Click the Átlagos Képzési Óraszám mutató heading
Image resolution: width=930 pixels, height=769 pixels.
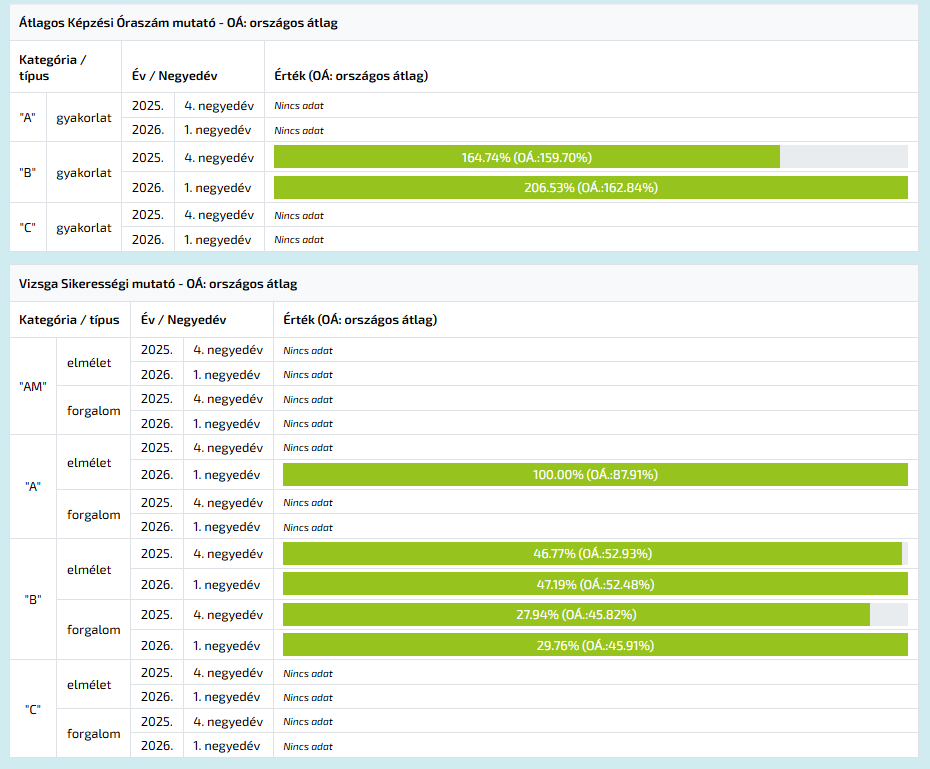point(178,22)
